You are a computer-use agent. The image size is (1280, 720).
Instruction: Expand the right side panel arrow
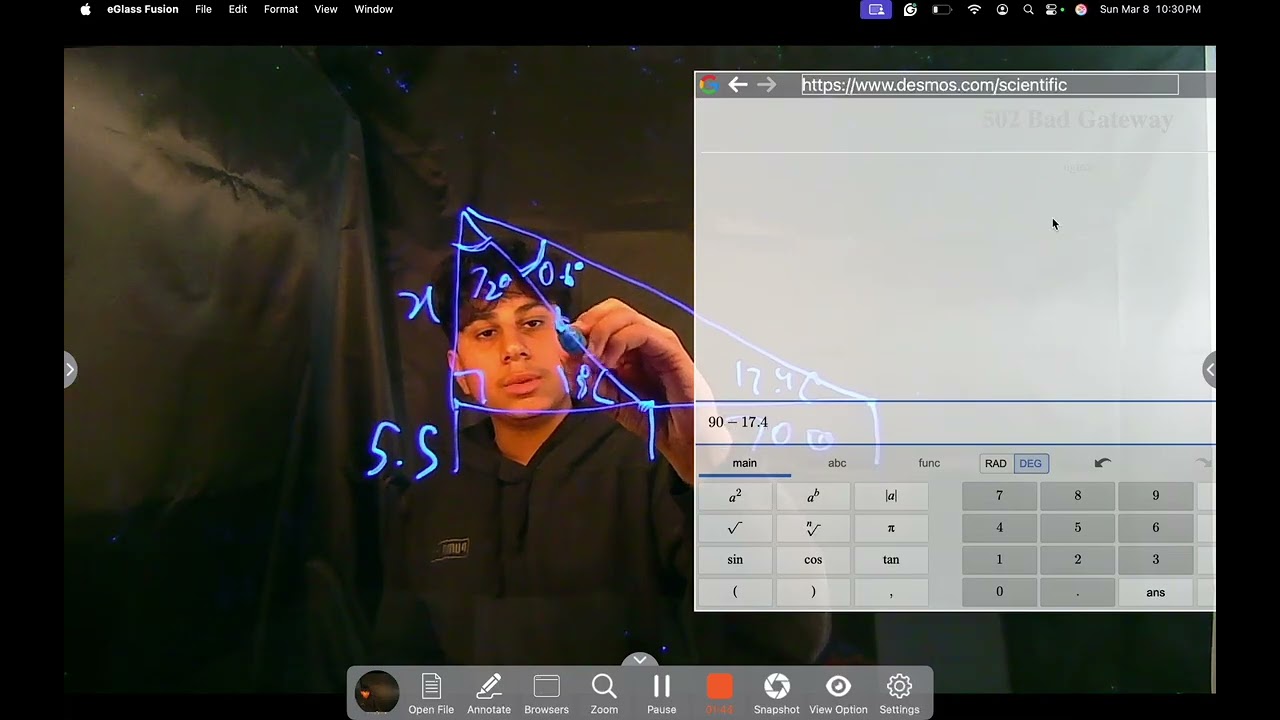1209,370
